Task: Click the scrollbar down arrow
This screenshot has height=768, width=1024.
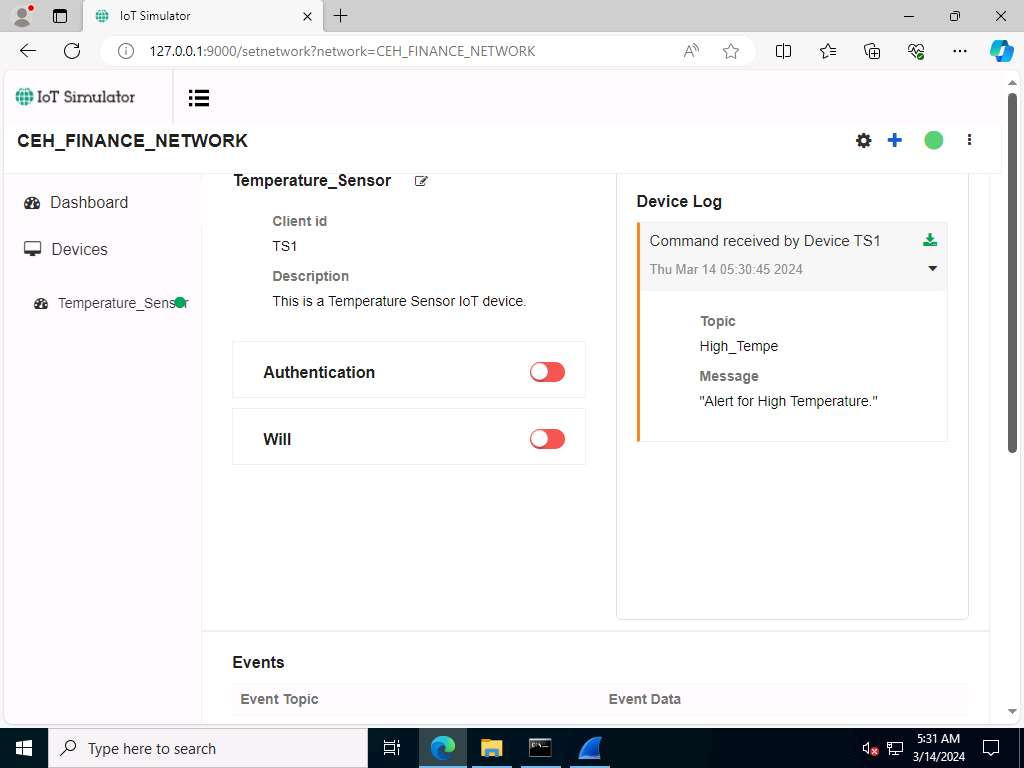Action: click(1012, 712)
